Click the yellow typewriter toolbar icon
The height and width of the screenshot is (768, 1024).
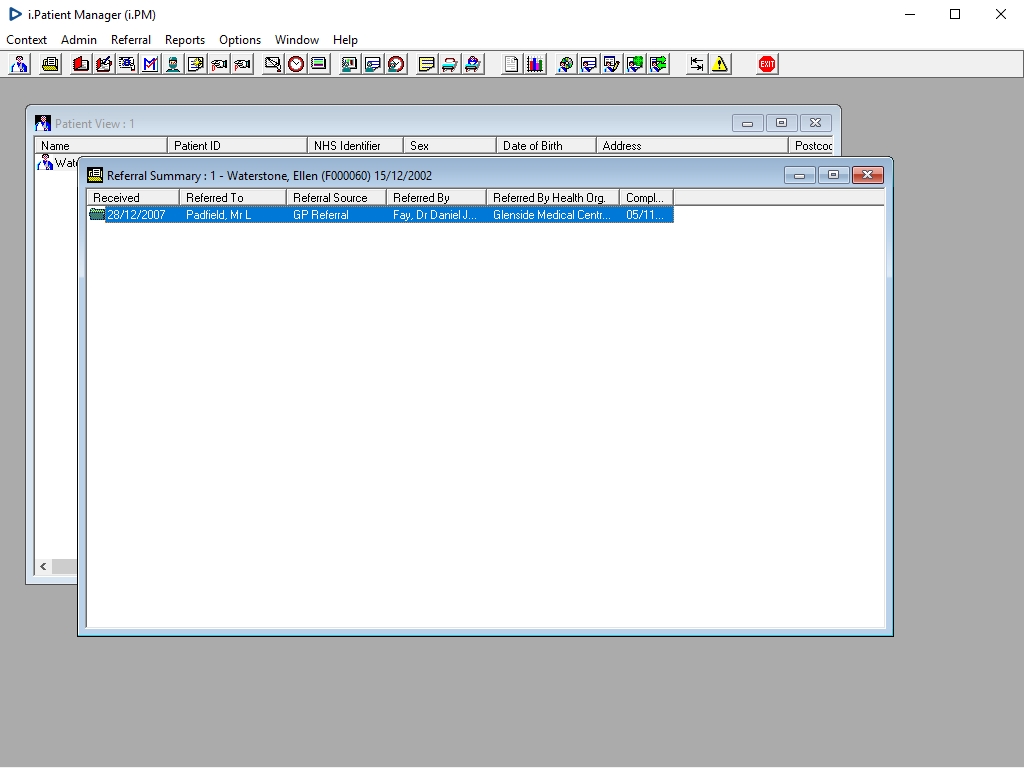[x=50, y=64]
